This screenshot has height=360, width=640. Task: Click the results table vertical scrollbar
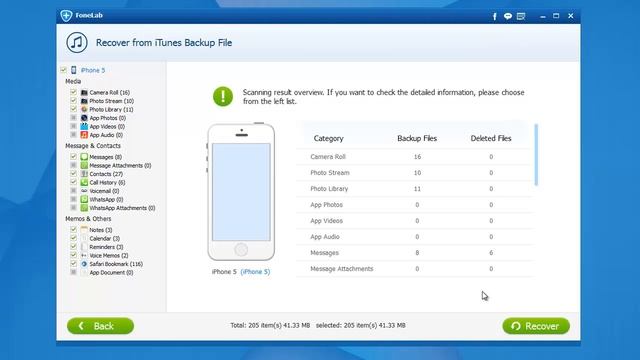click(x=536, y=155)
